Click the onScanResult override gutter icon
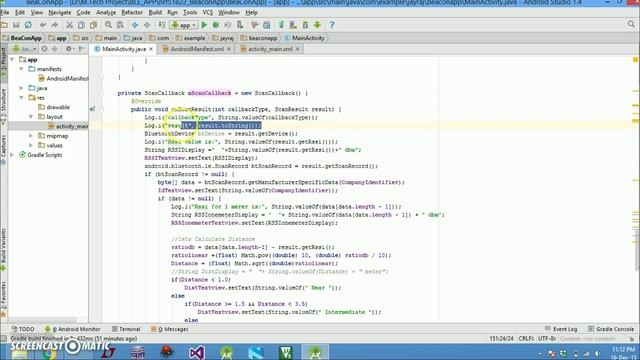 click(92, 109)
